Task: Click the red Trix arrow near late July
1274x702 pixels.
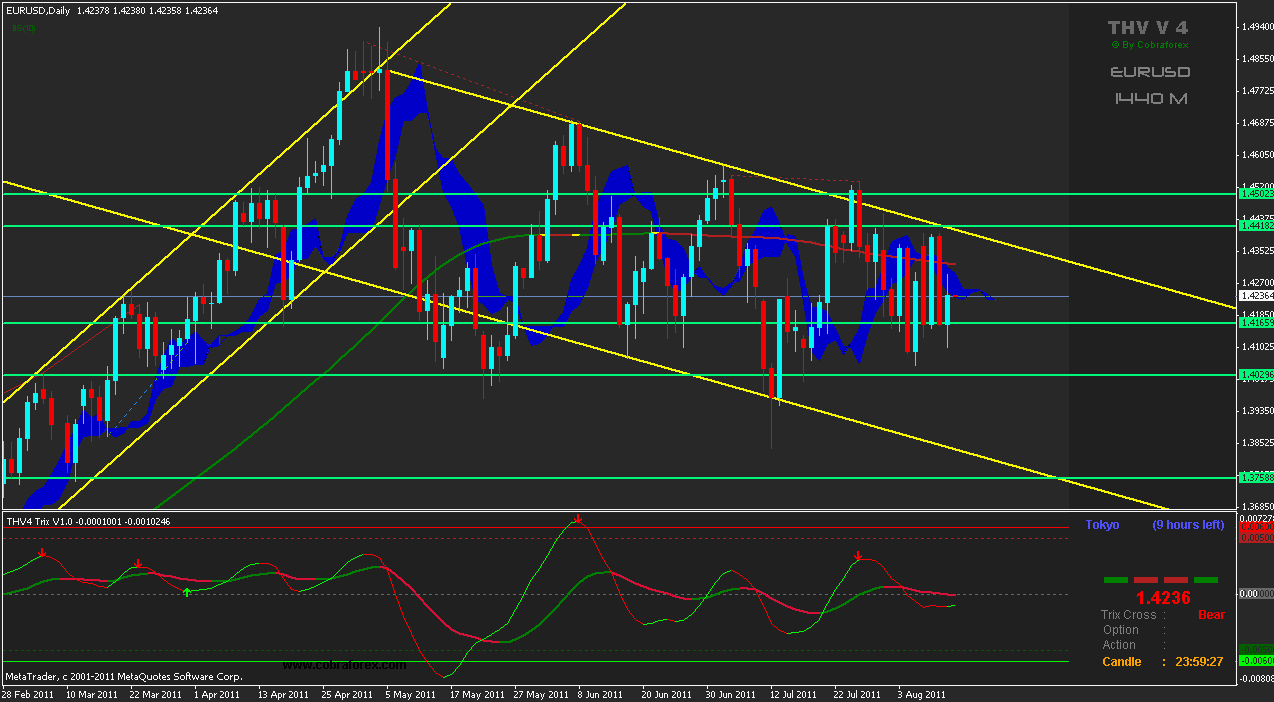Action: 858,555
